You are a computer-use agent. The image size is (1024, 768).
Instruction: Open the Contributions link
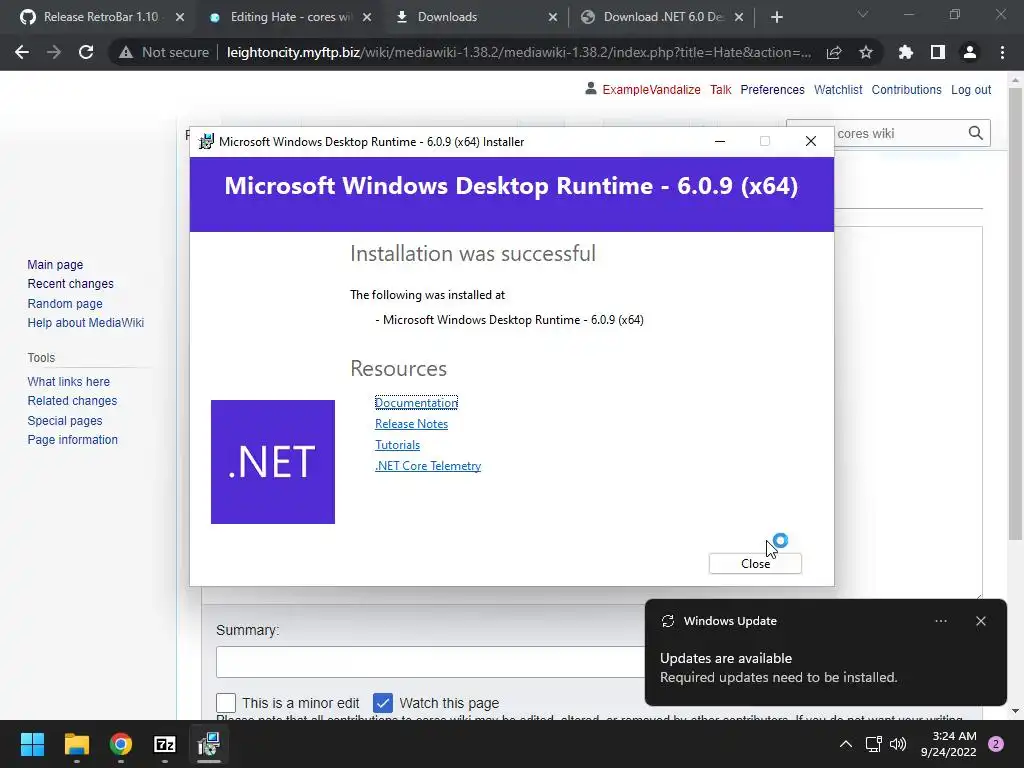point(906,89)
